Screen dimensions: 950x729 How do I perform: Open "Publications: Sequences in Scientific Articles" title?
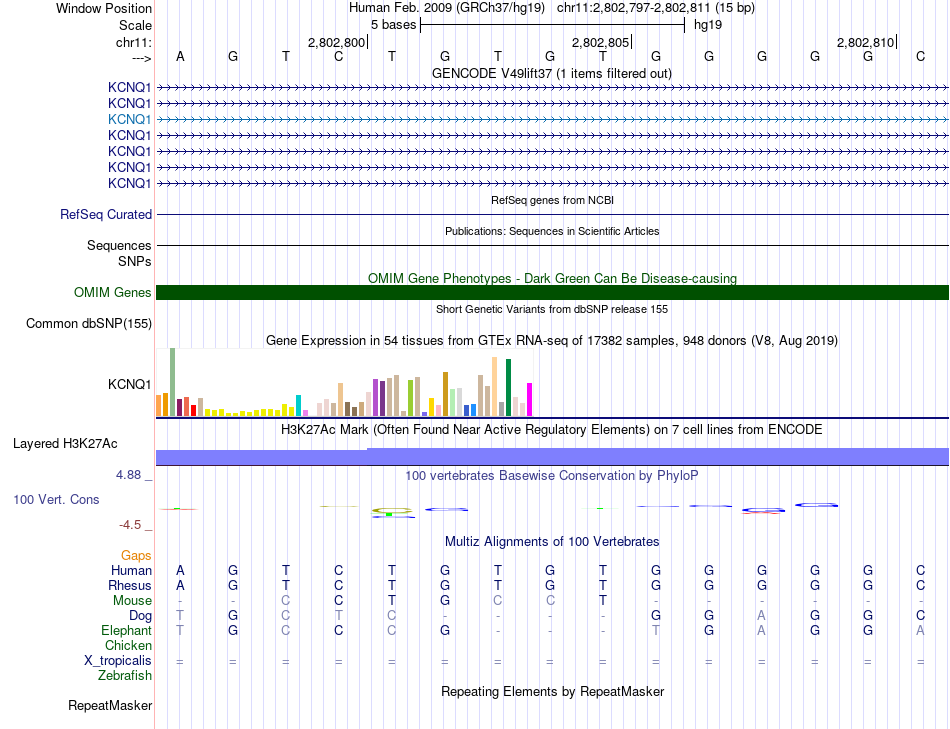[x=552, y=231]
